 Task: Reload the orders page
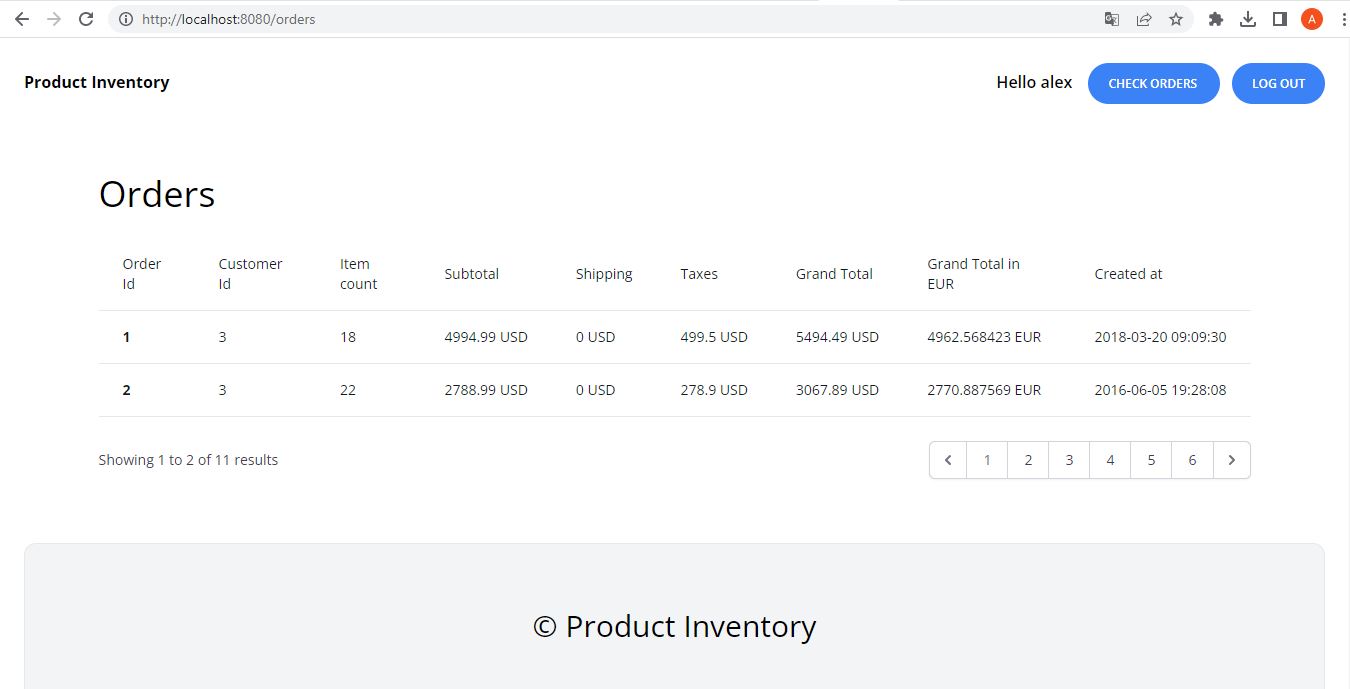click(x=85, y=18)
